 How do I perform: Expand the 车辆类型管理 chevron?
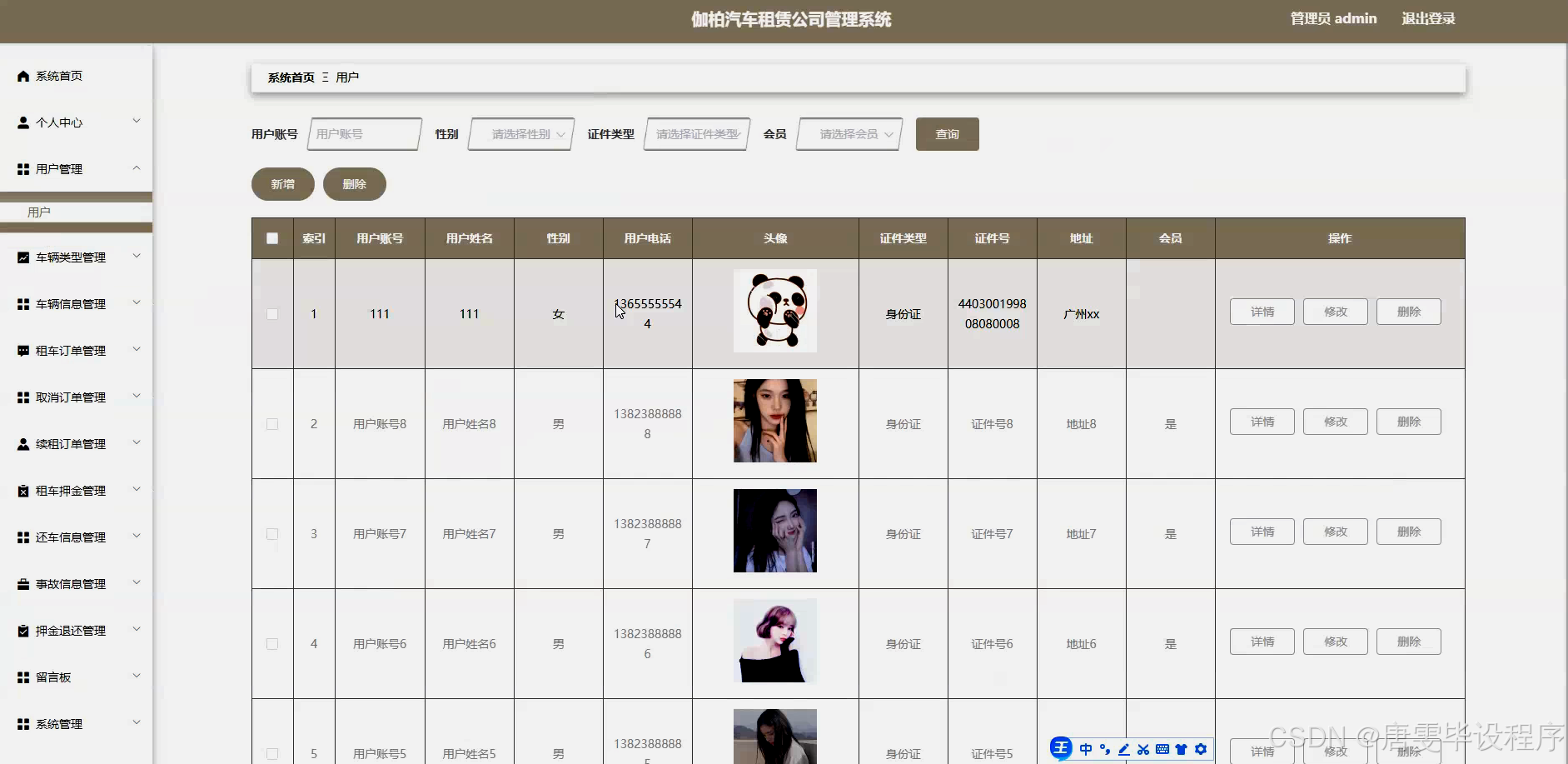coord(137,257)
